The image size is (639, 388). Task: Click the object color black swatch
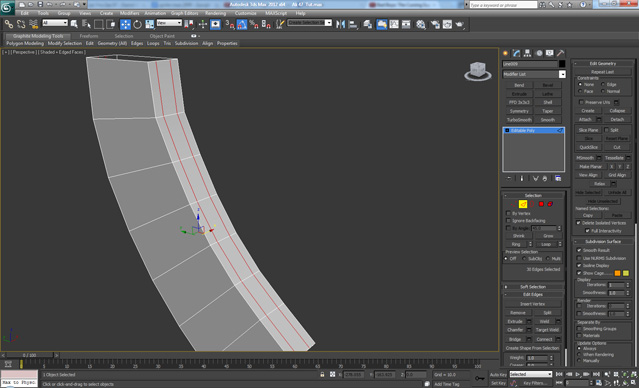click(x=562, y=64)
